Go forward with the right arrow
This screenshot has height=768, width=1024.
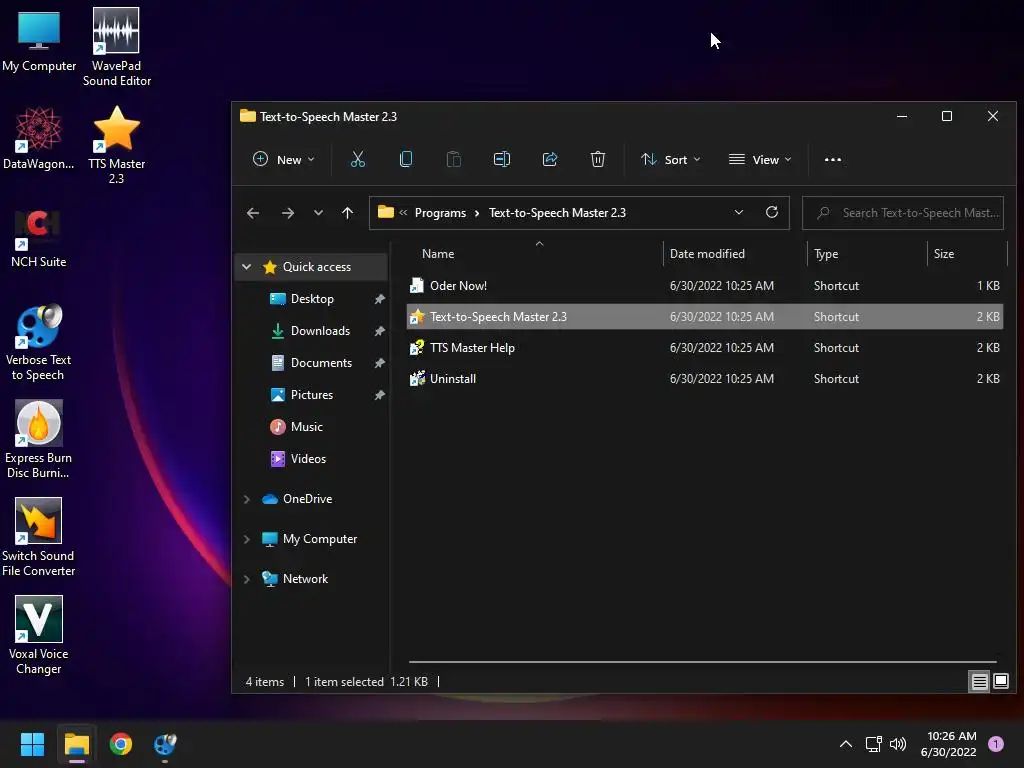[x=287, y=213]
